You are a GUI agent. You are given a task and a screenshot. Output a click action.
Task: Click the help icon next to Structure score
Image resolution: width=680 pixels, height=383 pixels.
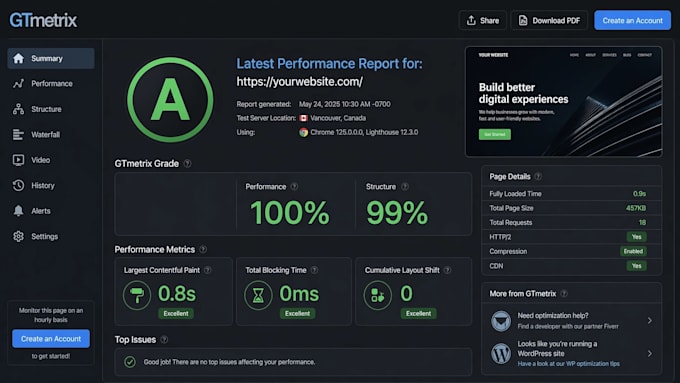[x=405, y=187]
